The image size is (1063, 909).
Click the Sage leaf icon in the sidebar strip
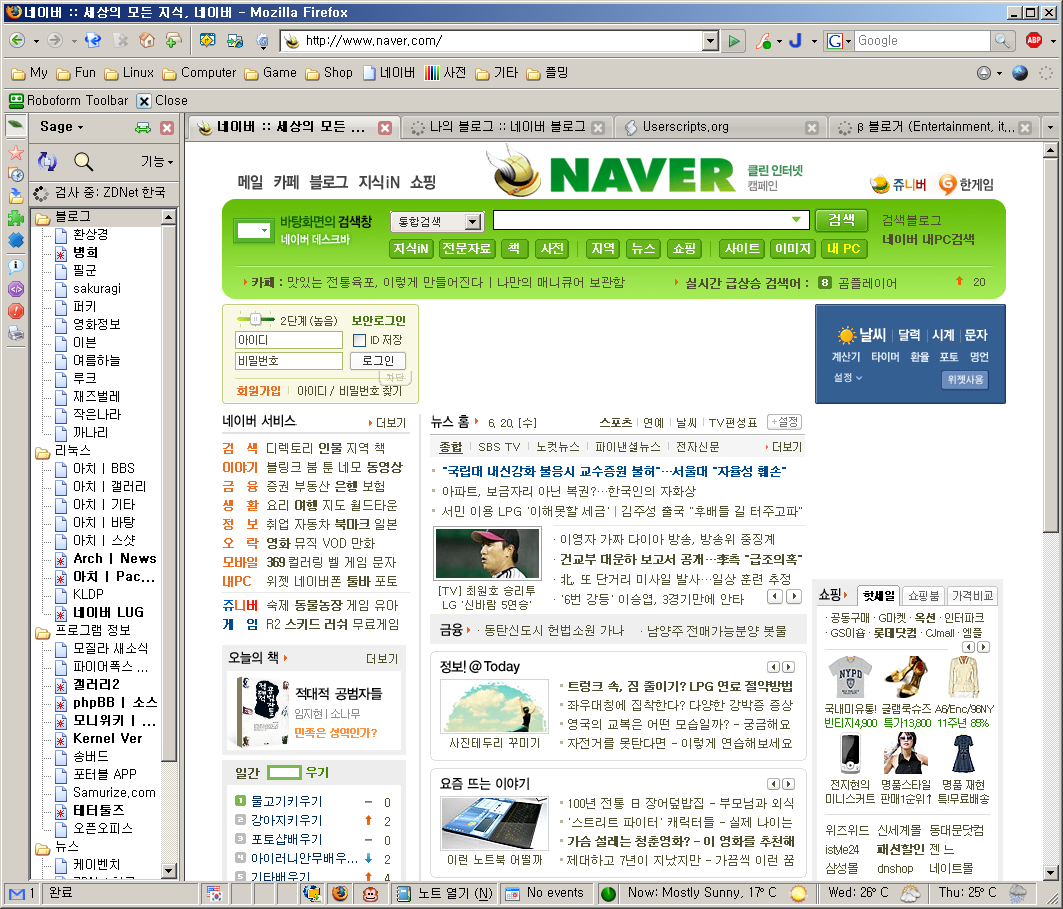16,125
